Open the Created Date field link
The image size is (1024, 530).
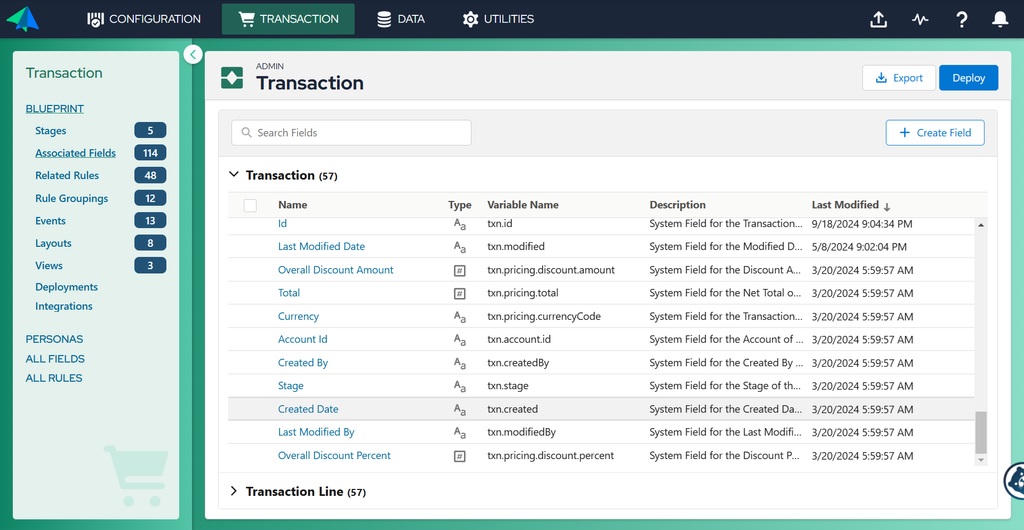pyautogui.click(x=308, y=409)
